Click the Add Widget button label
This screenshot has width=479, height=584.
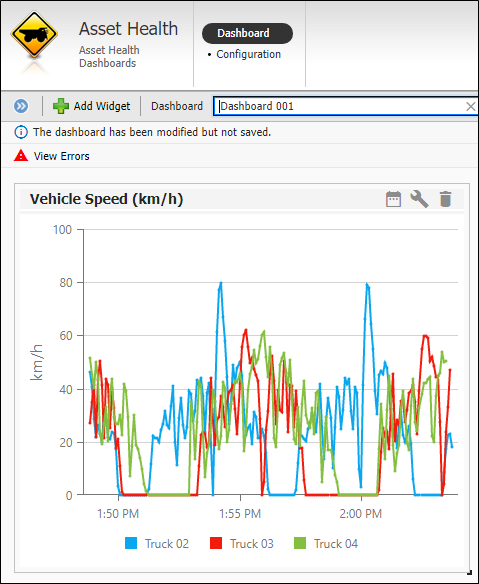pyautogui.click(x=102, y=106)
